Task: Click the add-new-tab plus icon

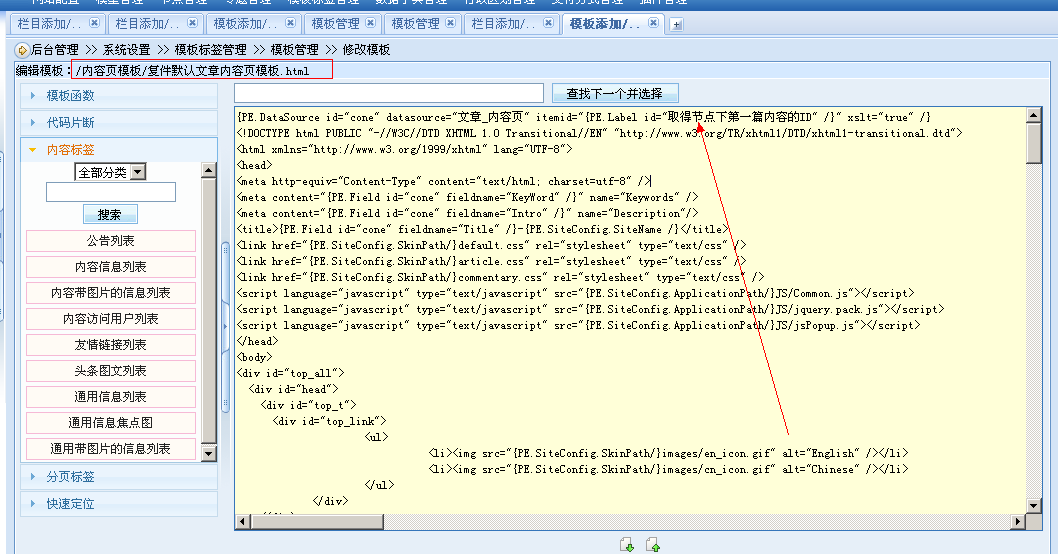Action: [x=677, y=24]
